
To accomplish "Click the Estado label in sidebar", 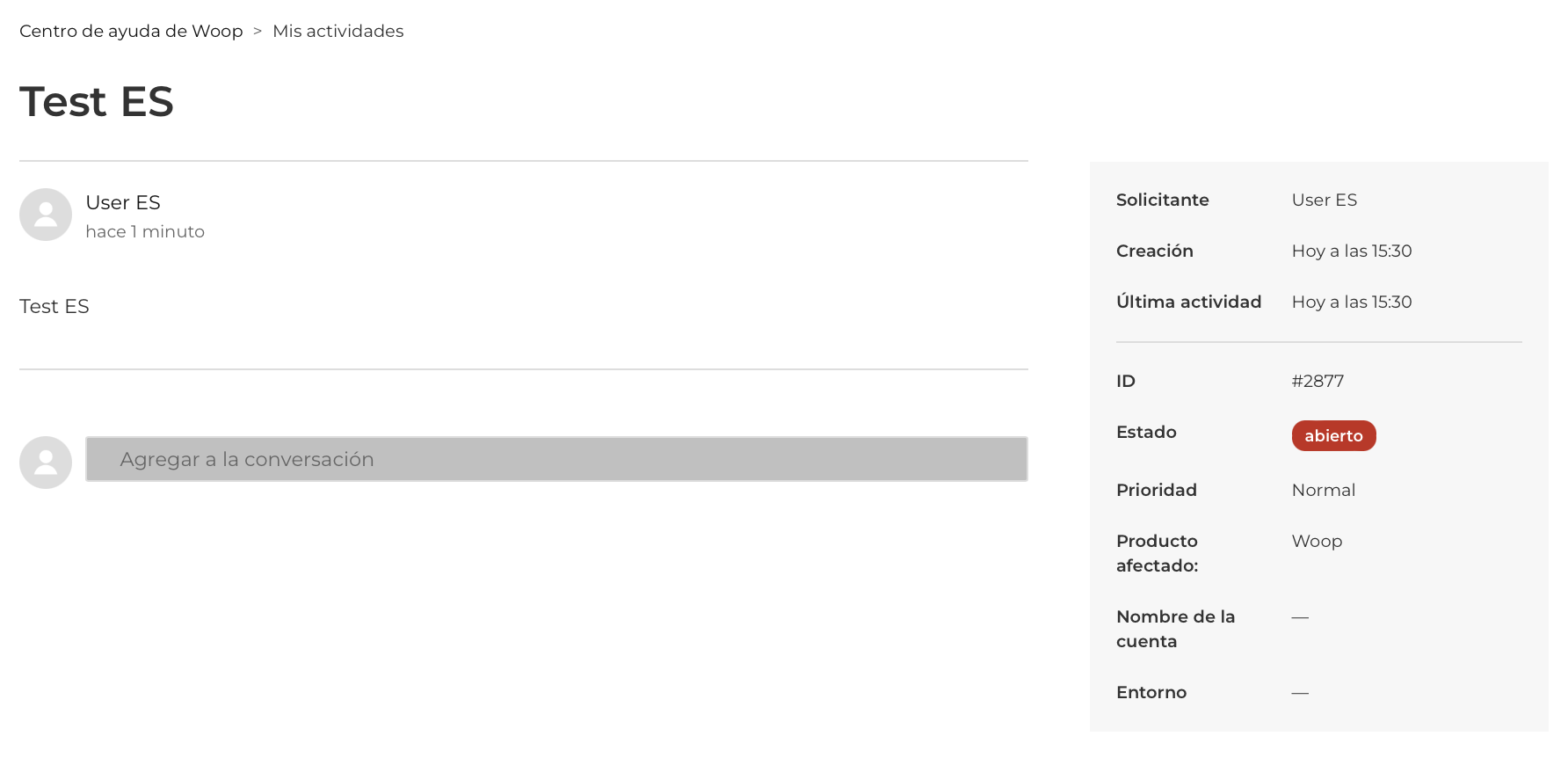I will 1146,433.
